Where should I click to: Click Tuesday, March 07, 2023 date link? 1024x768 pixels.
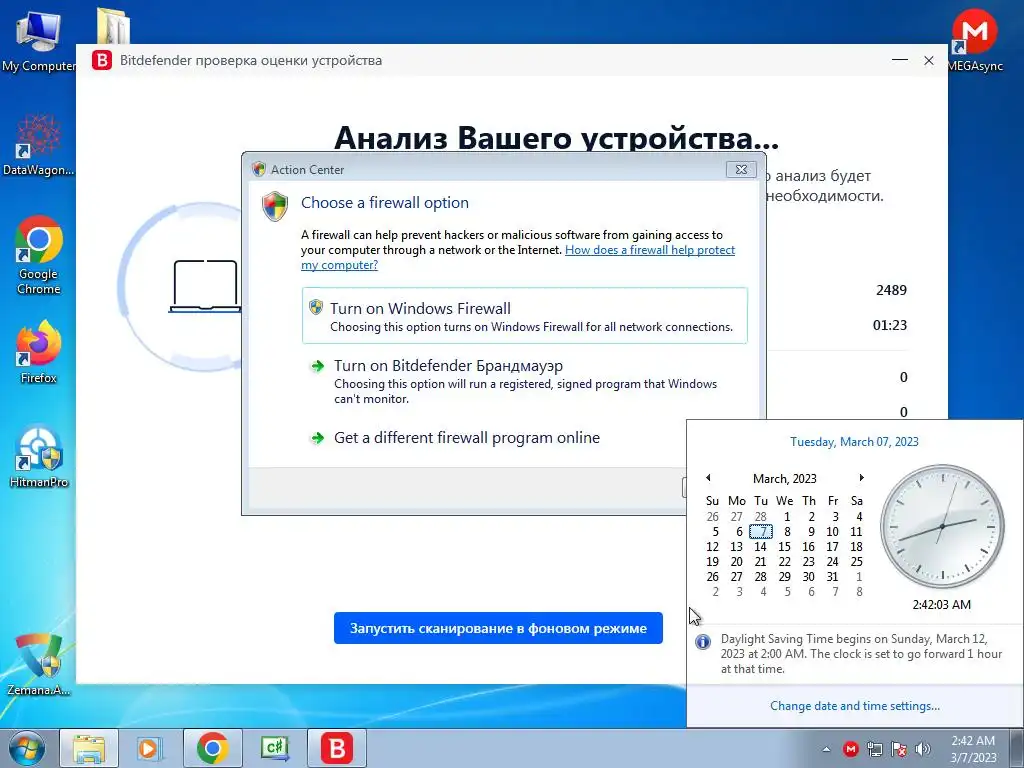click(854, 442)
